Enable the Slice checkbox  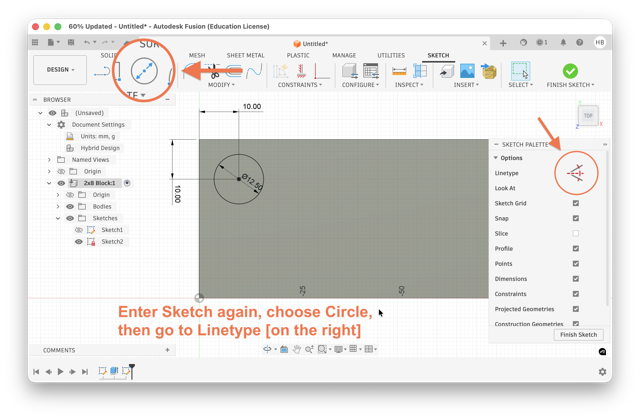(x=576, y=233)
